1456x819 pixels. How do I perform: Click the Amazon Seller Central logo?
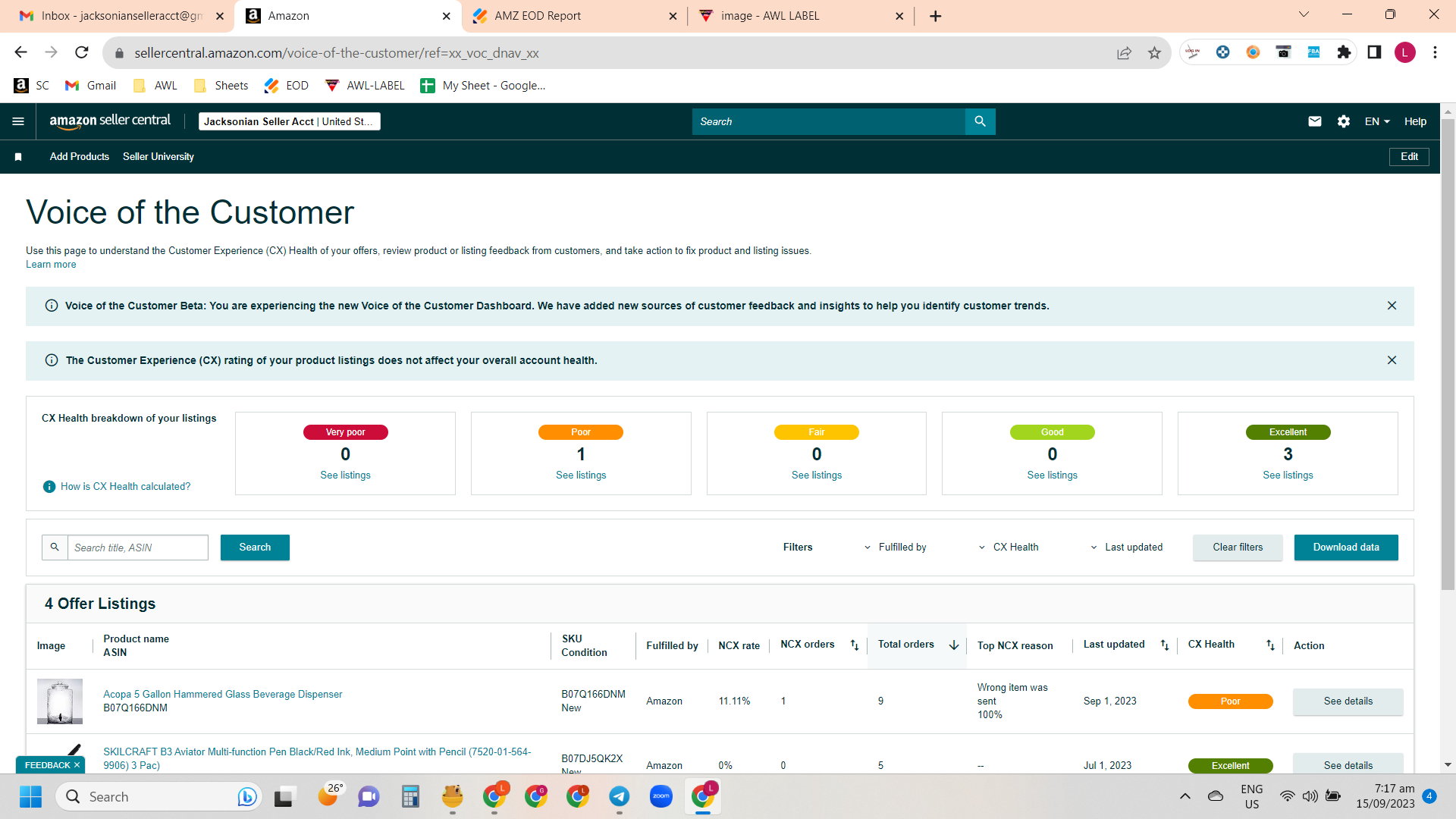tap(110, 121)
